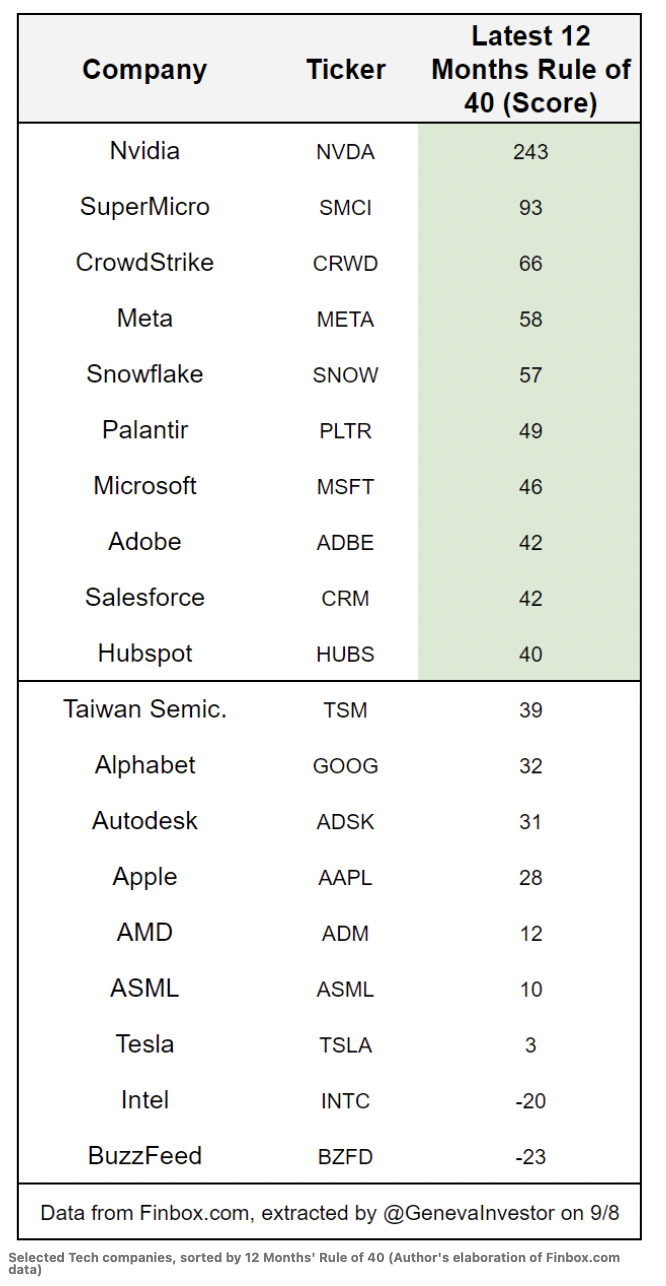The image size is (666, 1286).
Task: Click the SuperMicro company name
Action: point(145,207)
